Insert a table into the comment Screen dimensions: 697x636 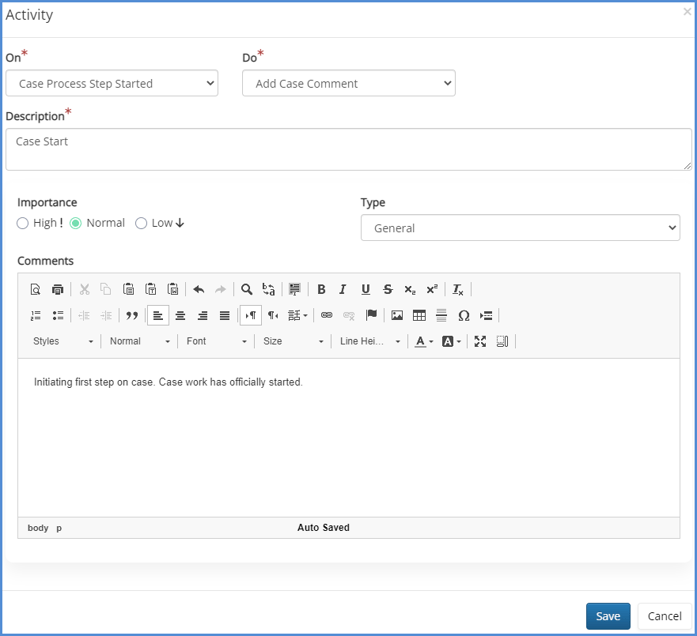419,315
